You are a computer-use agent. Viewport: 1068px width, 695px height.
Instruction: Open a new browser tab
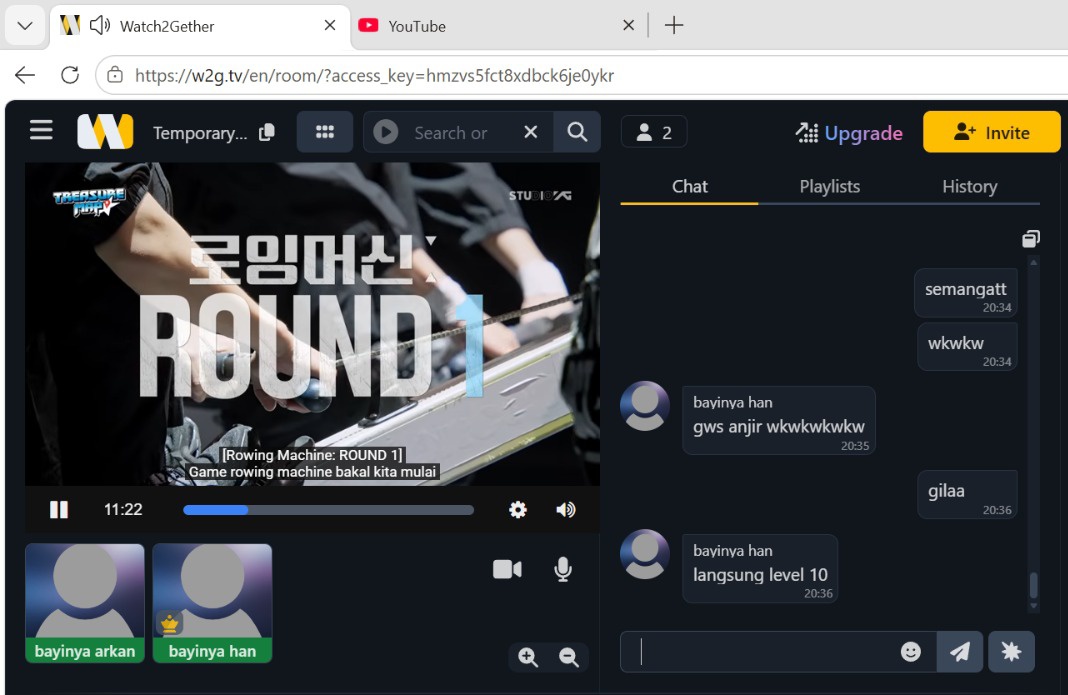(674, 25)
